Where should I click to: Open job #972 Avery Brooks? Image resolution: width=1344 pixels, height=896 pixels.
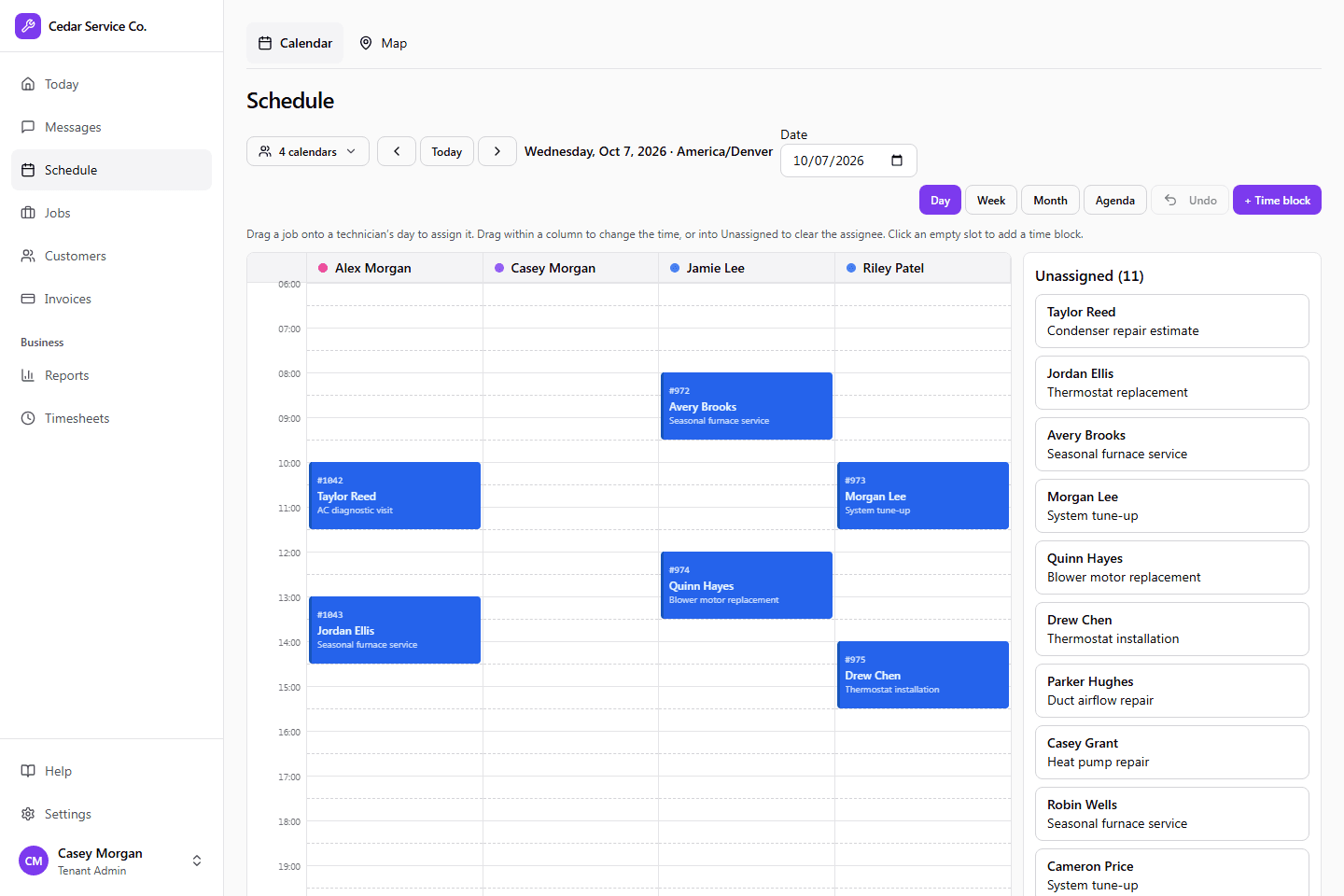[x=747, y=406]
